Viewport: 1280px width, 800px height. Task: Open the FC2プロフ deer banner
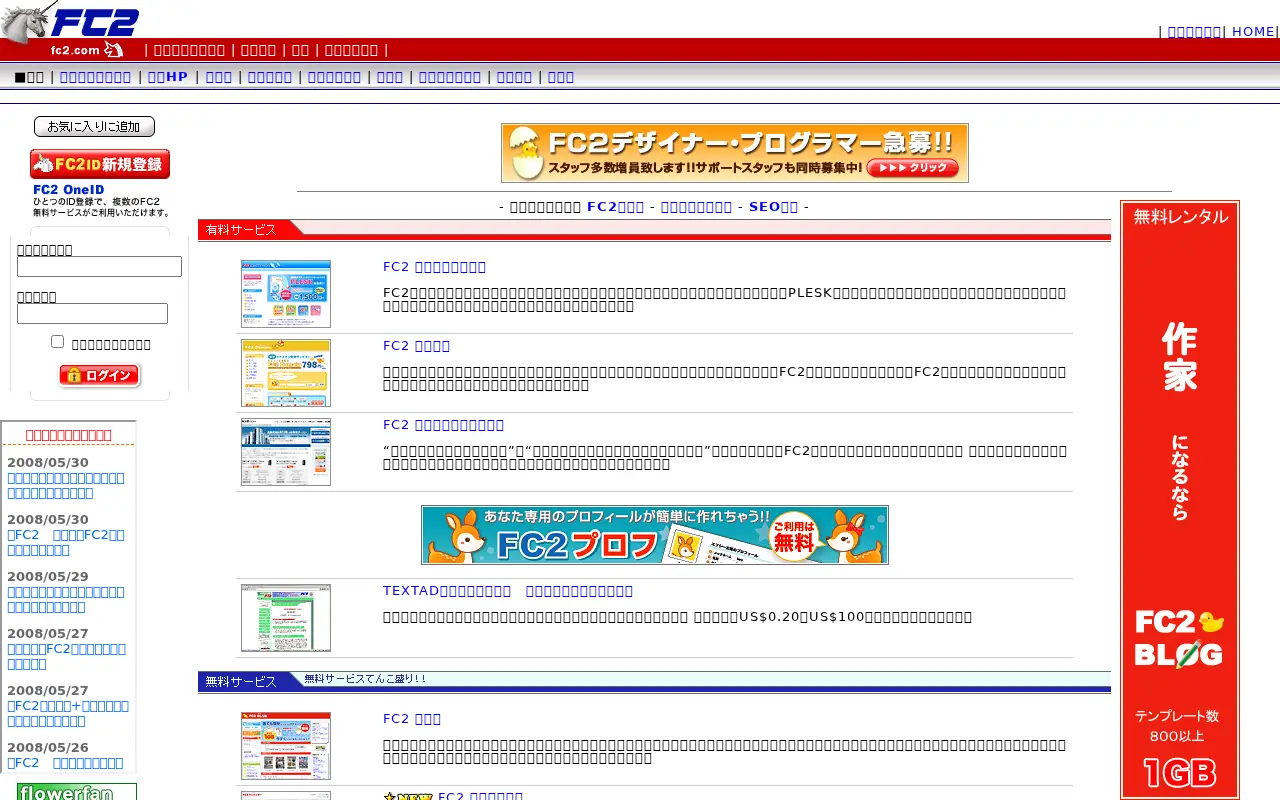click(655, 535)
